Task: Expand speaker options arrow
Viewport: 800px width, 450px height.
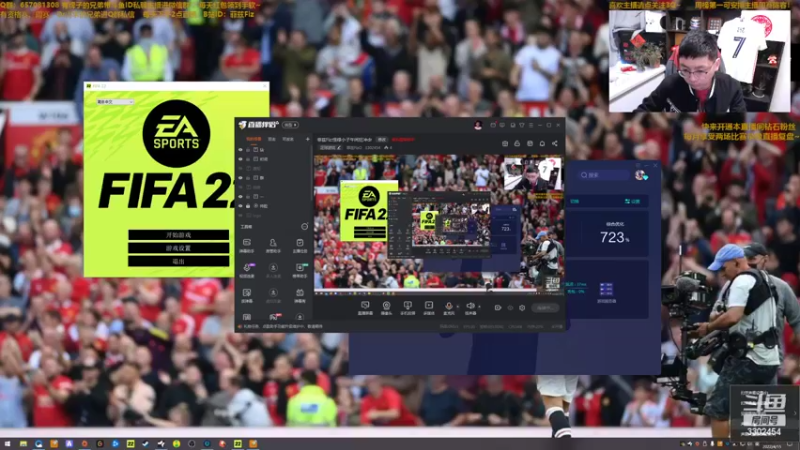Action: pos(479,307)
